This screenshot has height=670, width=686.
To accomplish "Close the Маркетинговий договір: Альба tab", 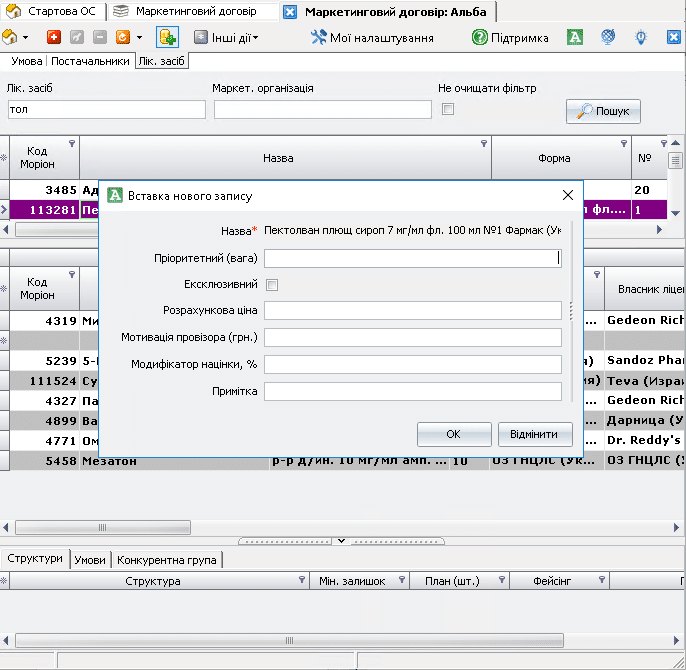I will tap(290, 13).
